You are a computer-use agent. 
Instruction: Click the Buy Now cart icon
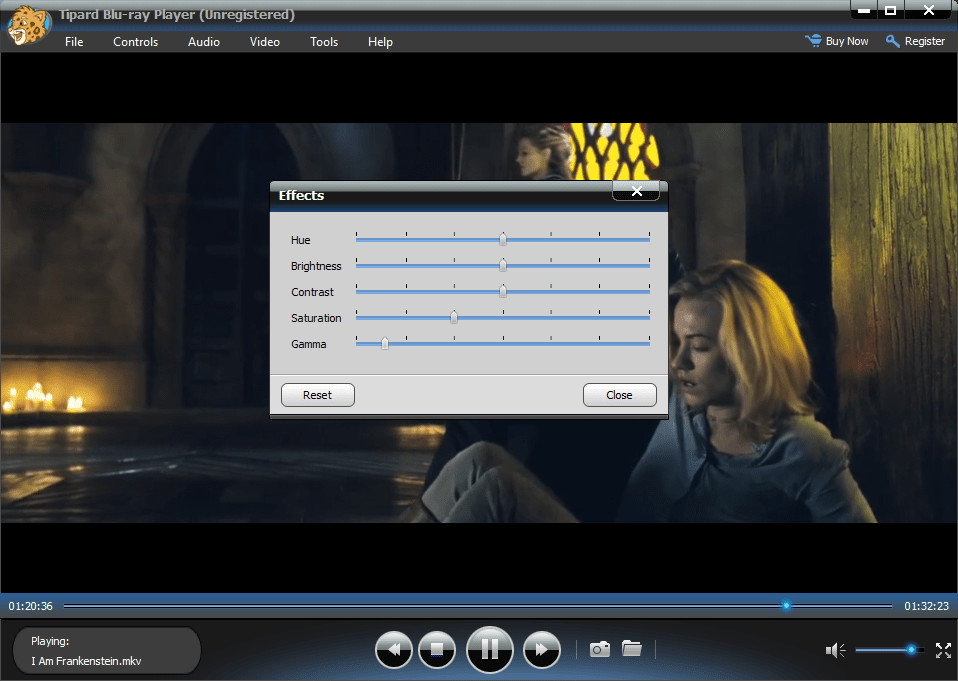813,41
